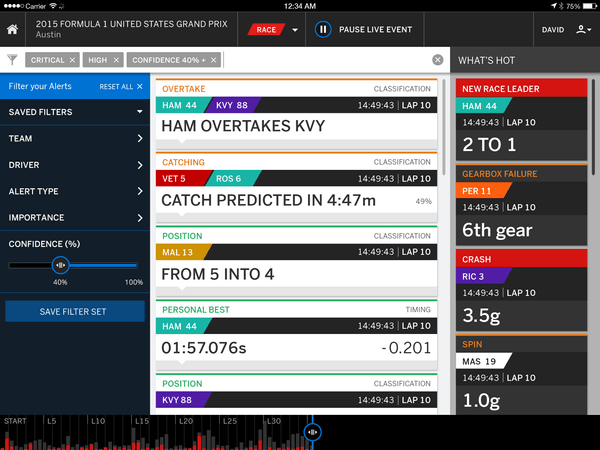This screenshot has height=450, width=600.
Task: Click the filter funnel icon
Action: pyautogui.click(x=12, y=60)
